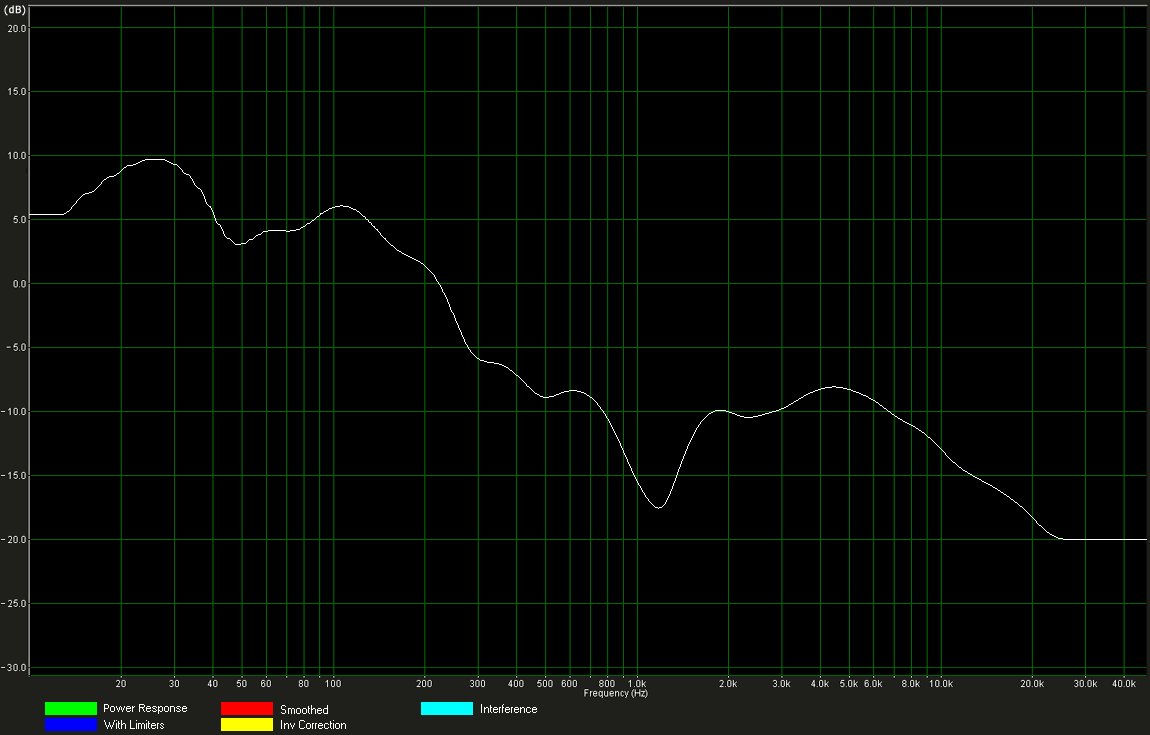Image resolution: width=1150 pixels, height=735 pixels.
Task: Click the -10.0 dB axis value
Action: point(15,412)
